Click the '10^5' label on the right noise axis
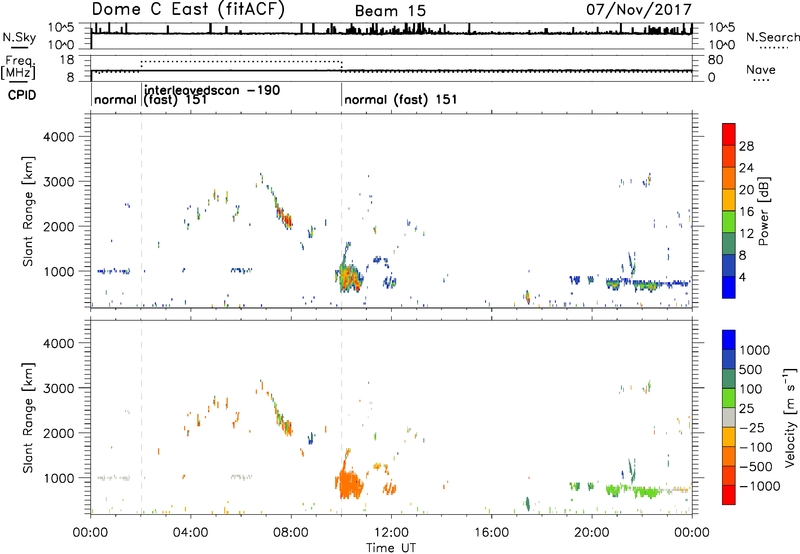This screenshot has width=800, height=554. click(x=722, y=27)
